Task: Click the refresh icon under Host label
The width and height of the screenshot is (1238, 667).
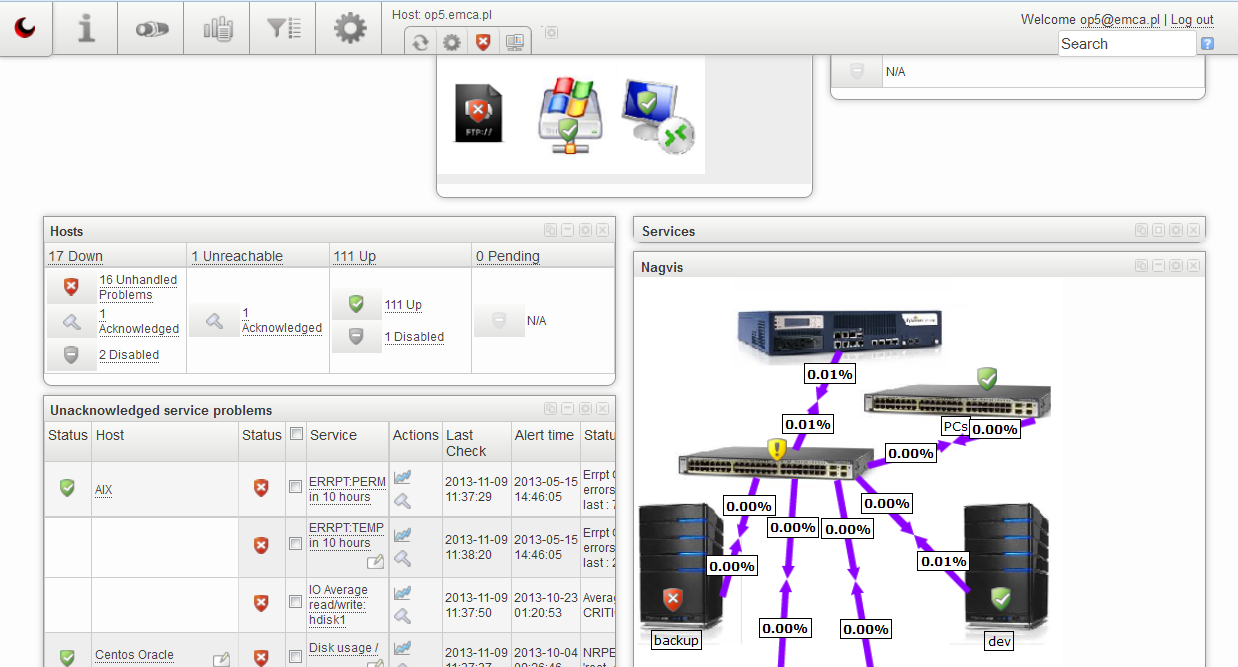Action: pyautogui.click(x=421, y=42)
